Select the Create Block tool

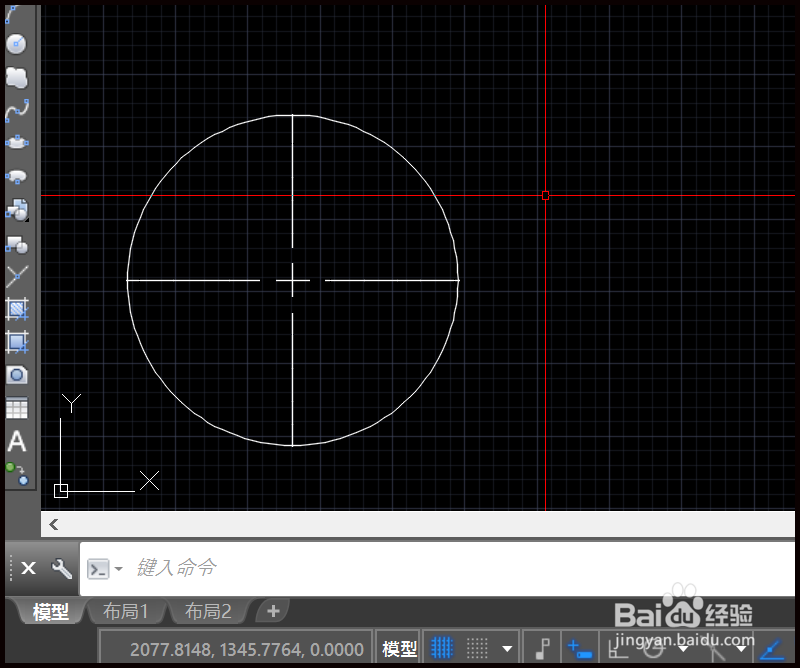click(16, 244)
